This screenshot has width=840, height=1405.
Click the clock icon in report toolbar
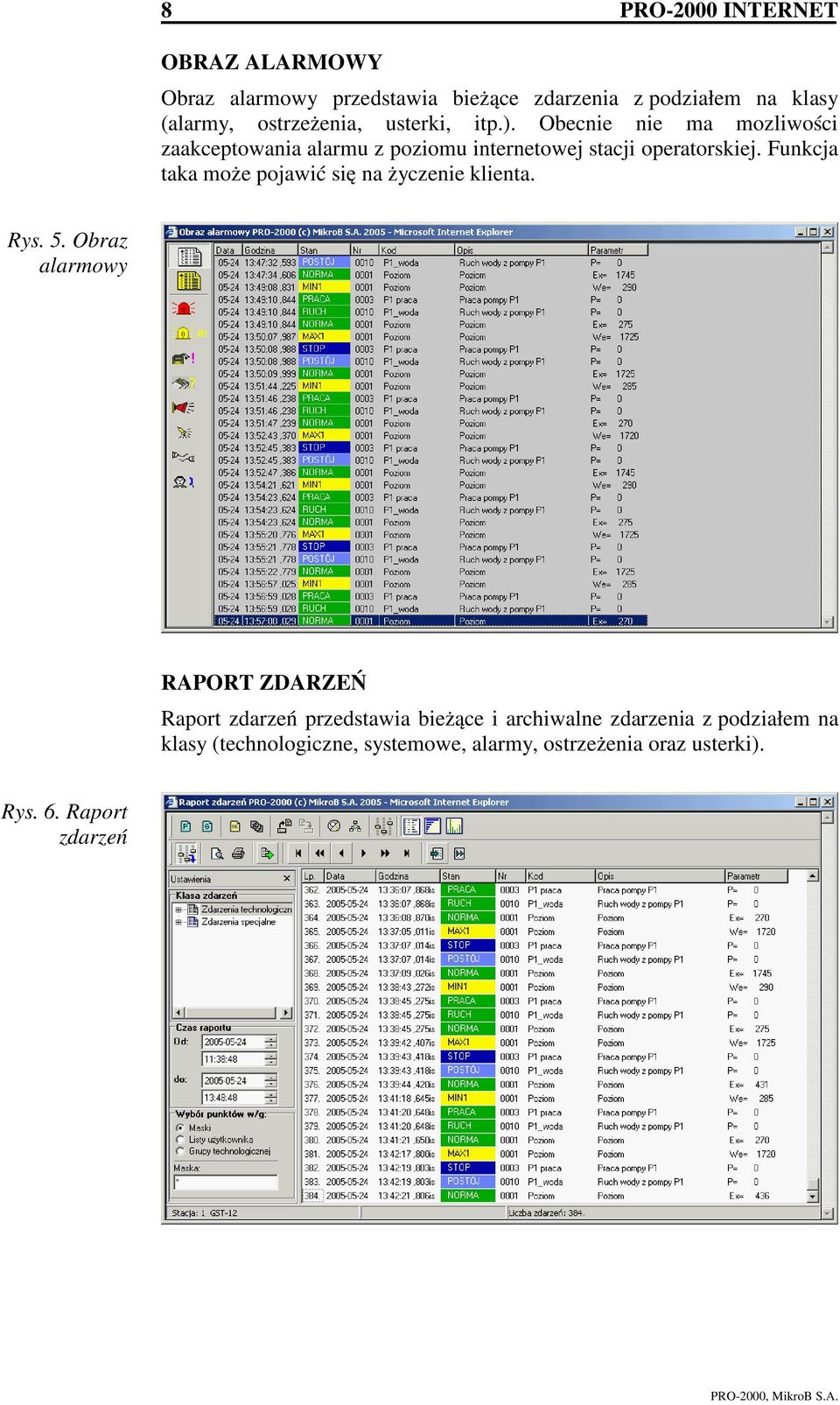click(x=333, y=825)
